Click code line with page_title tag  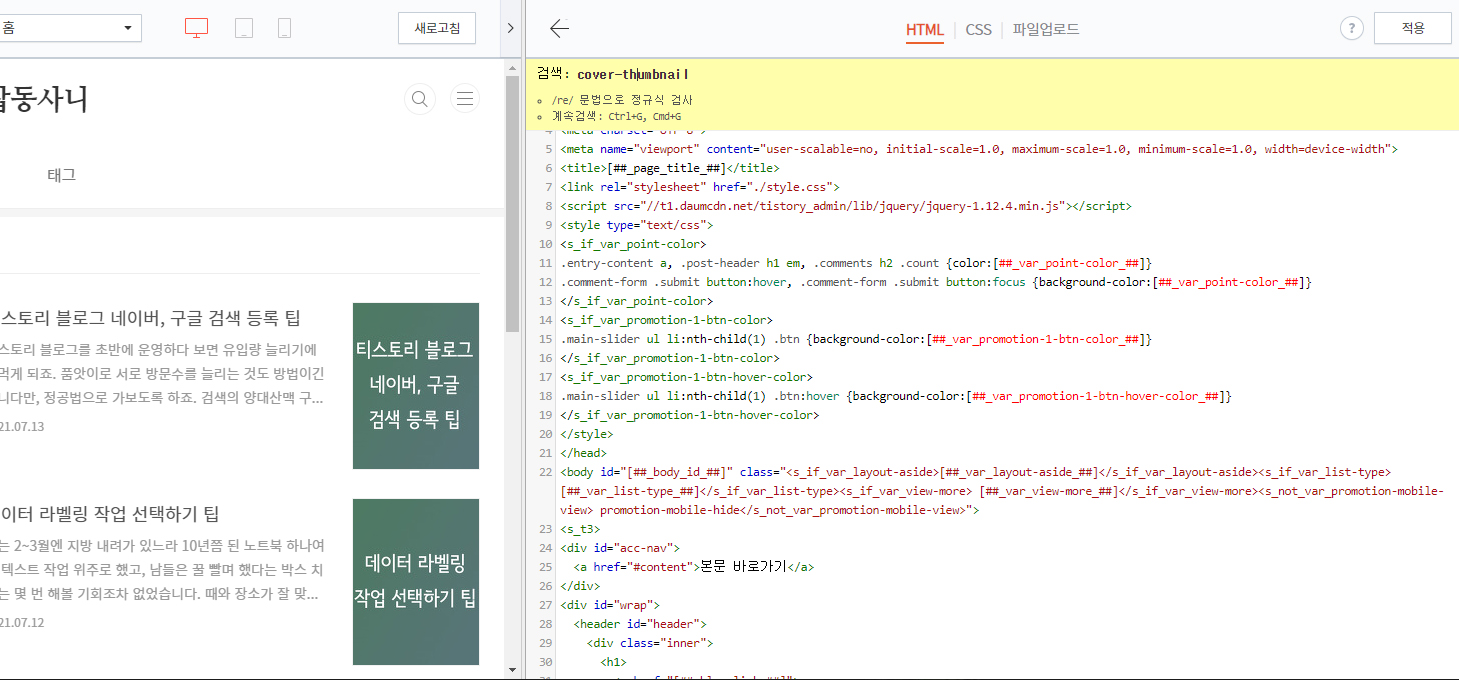click(x=670, y=168)
